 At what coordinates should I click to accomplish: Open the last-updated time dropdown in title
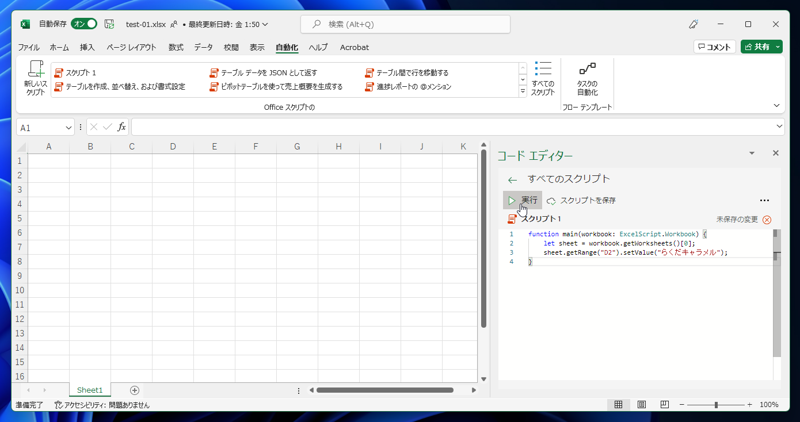point(265,24)
